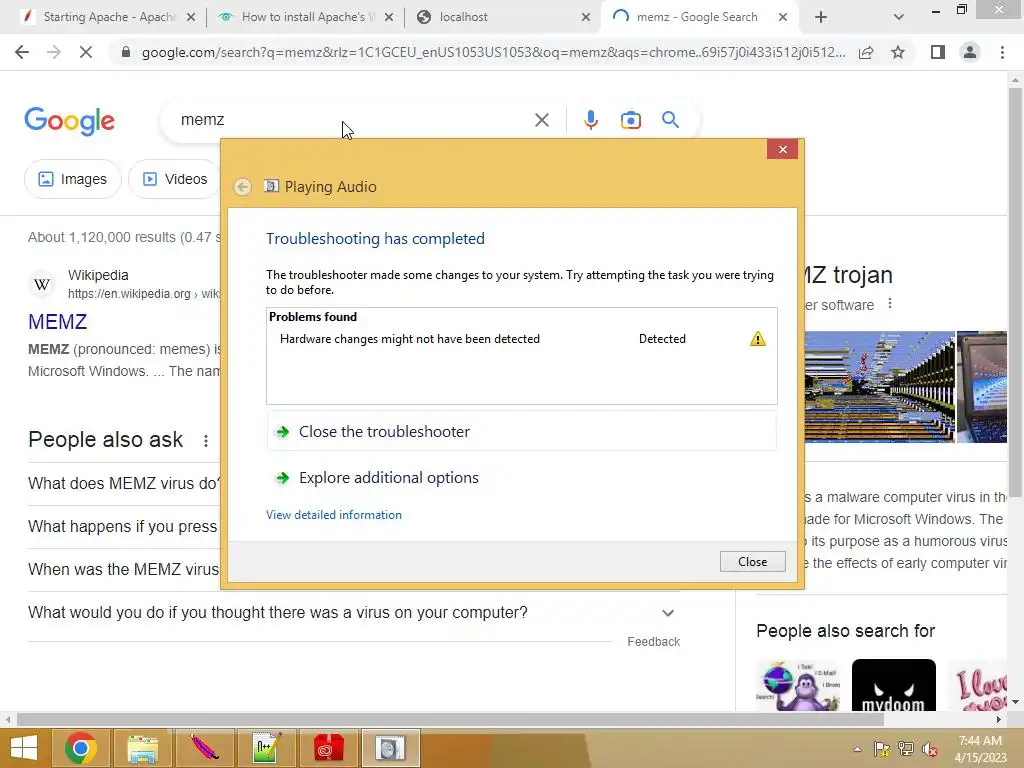
Task: Click the Chrome forward navigation arrow
Action: [54, 52]
